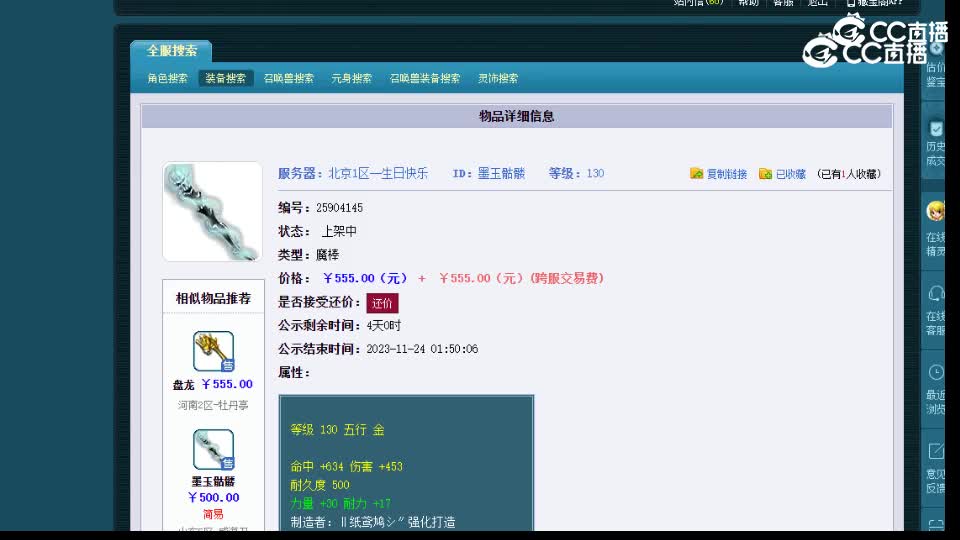The width and height of the screenshot is (960, 540).
Task: Click 耐久度 500 attribute line
Action: pyautogui.click(x=320, y=485)
